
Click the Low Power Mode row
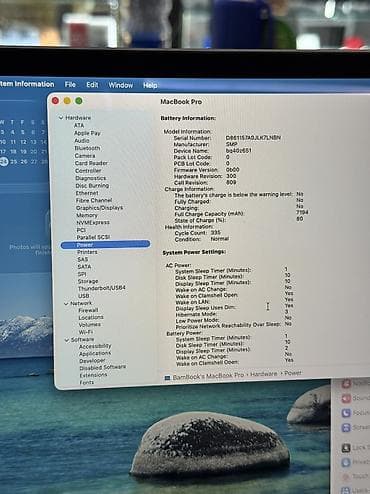(234, 320)
